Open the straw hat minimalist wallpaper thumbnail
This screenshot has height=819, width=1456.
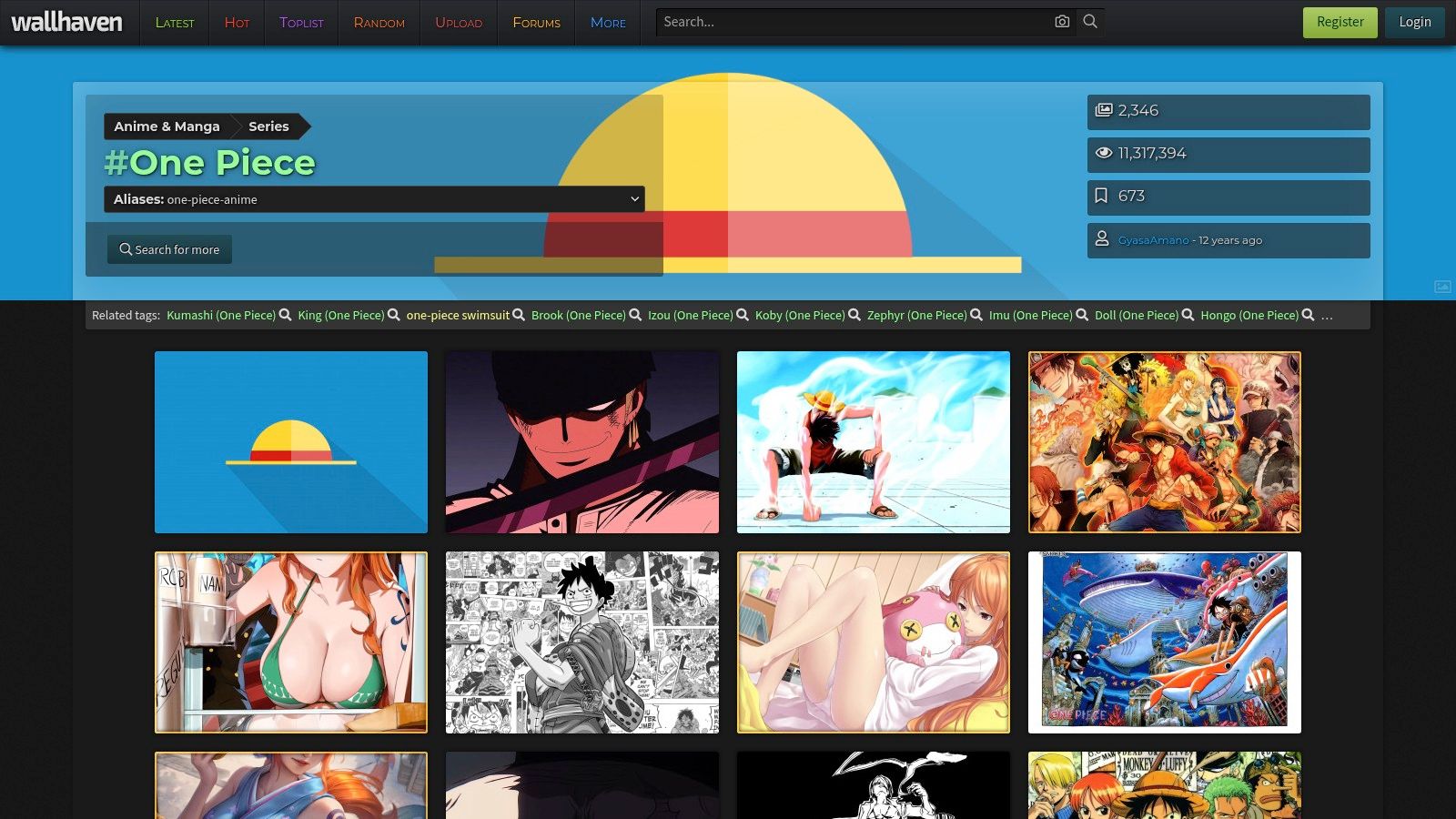coord(291,442)
